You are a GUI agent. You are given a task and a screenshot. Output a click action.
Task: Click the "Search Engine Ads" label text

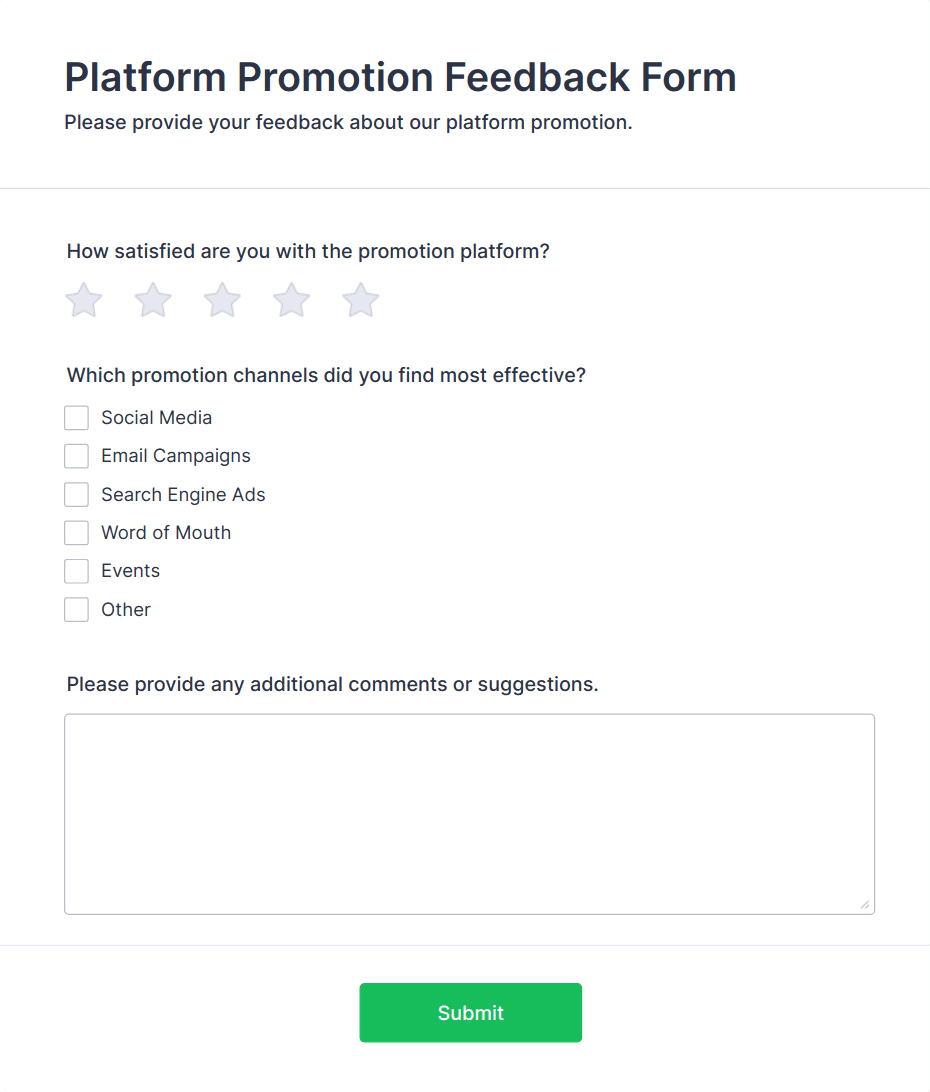(x=183, y=495)
